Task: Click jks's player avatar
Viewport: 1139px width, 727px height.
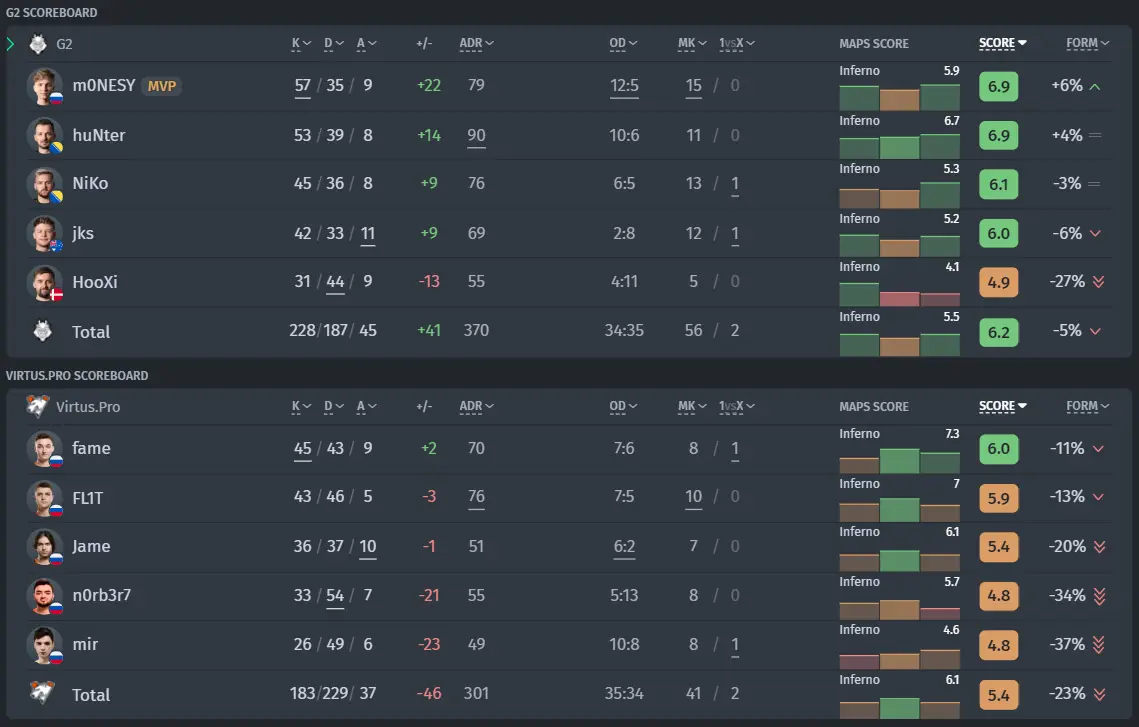Action: 44,233
